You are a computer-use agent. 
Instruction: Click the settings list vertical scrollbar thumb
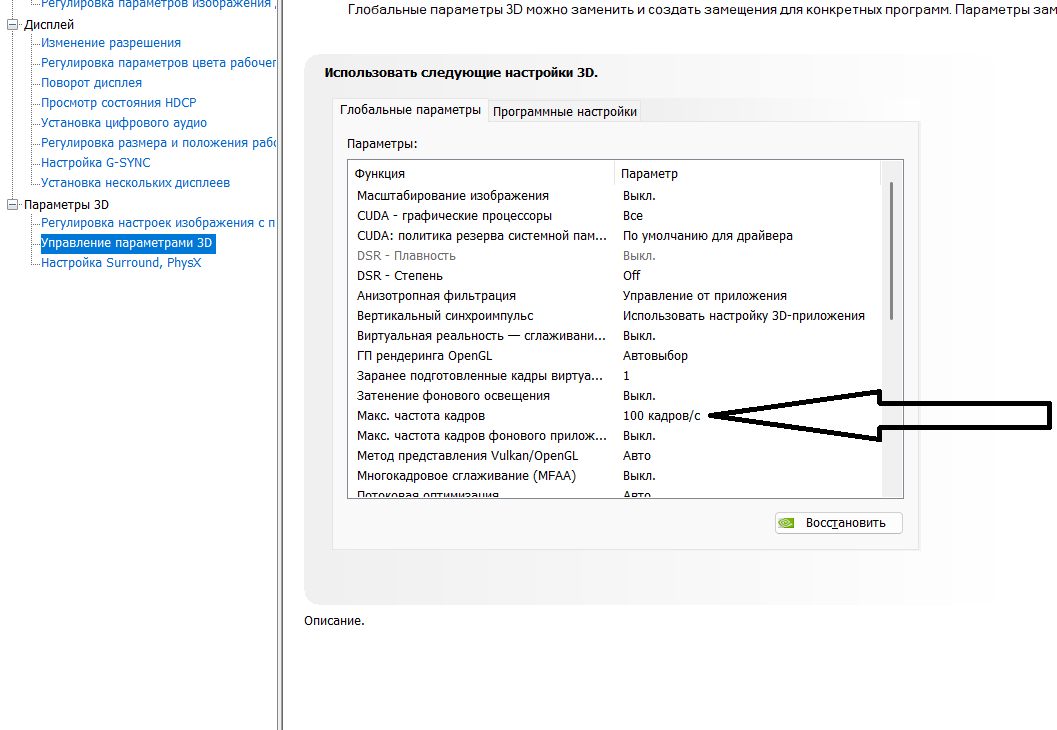click(x=891, y=251)
